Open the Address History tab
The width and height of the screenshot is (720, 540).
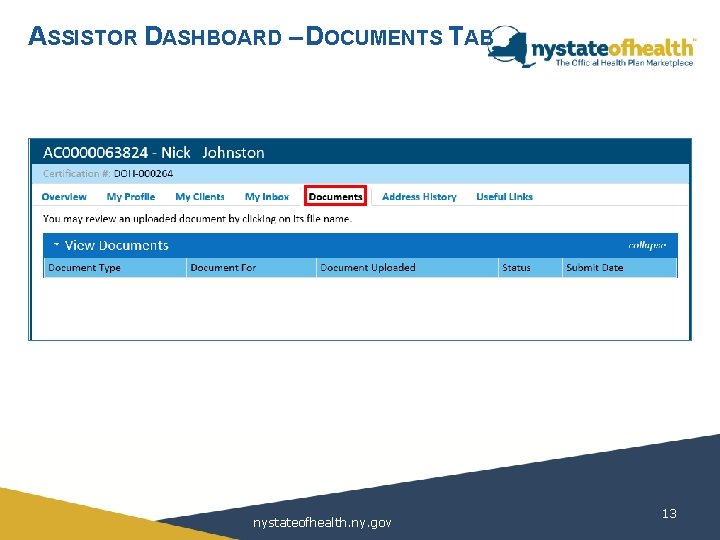(x=419, y=197)
